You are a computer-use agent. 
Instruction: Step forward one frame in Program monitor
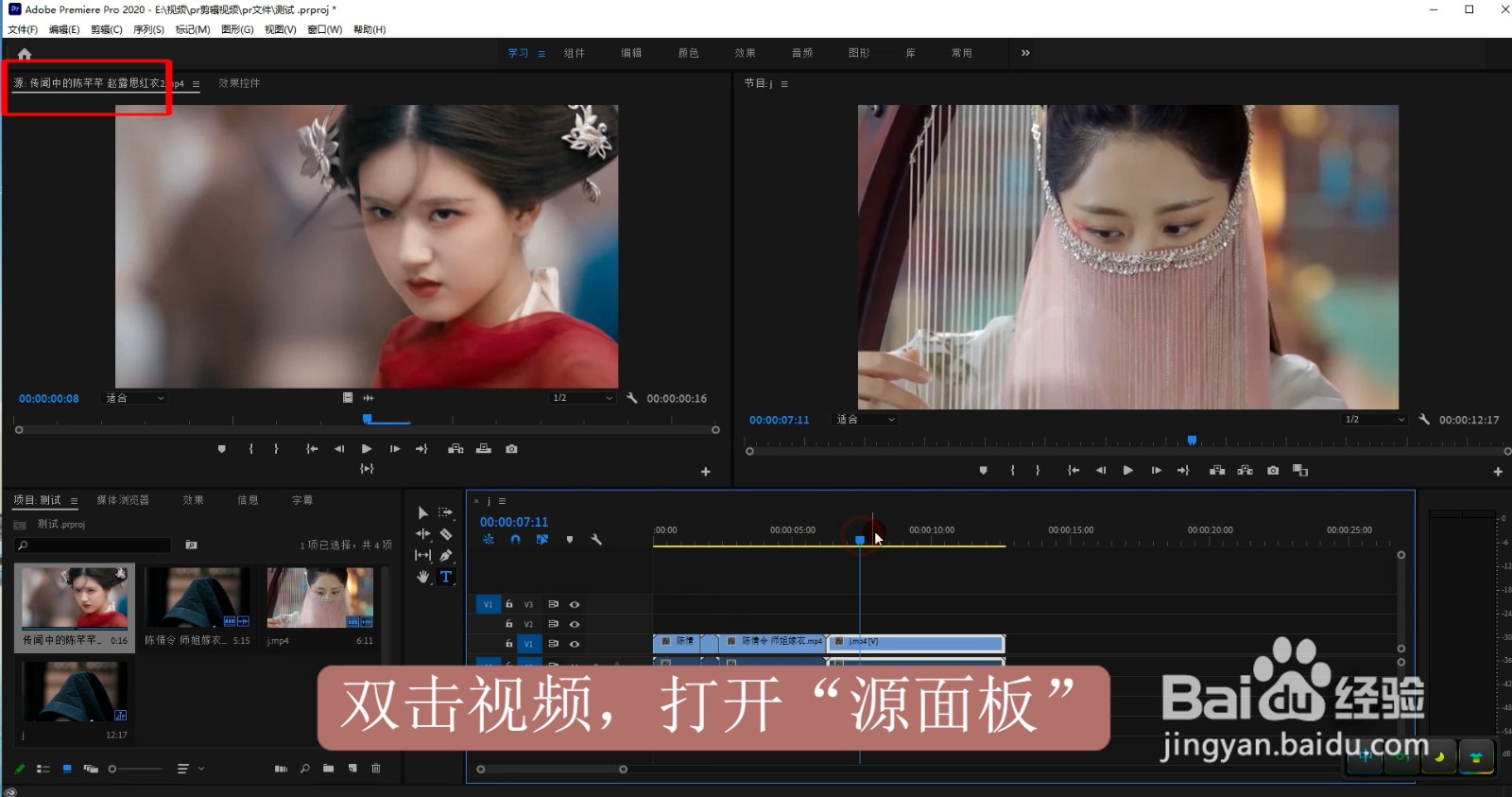point(1156,470)
